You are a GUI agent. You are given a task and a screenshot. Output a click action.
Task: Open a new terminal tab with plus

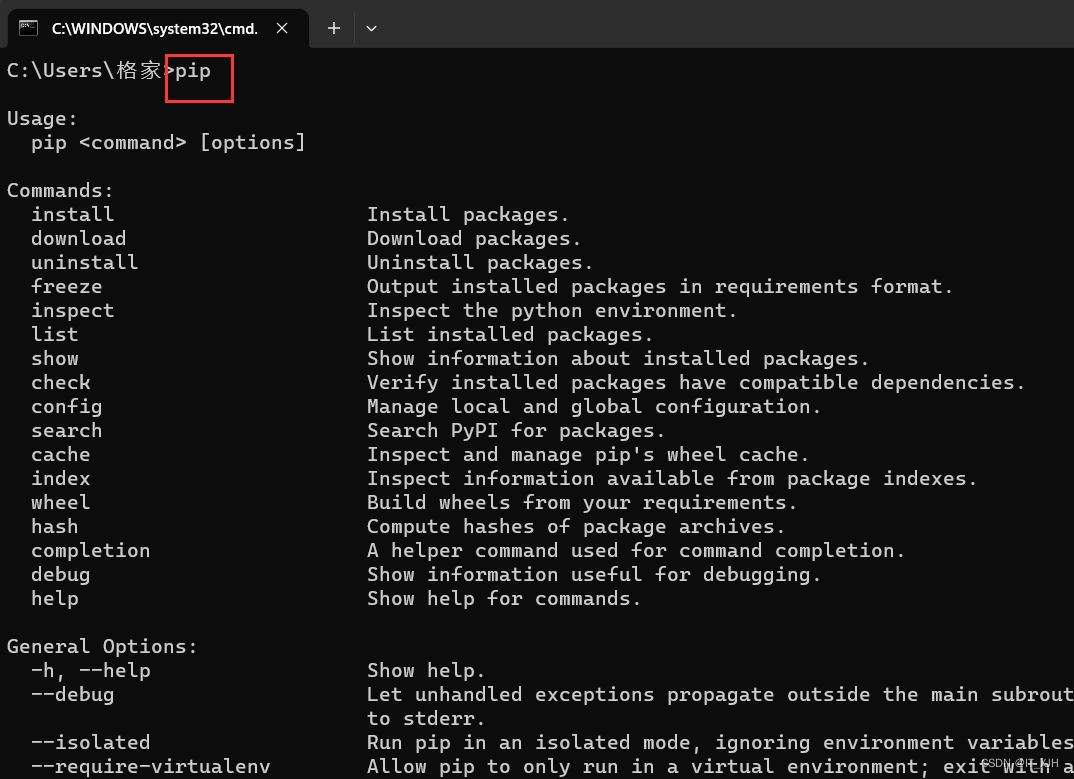coord(334,28)
